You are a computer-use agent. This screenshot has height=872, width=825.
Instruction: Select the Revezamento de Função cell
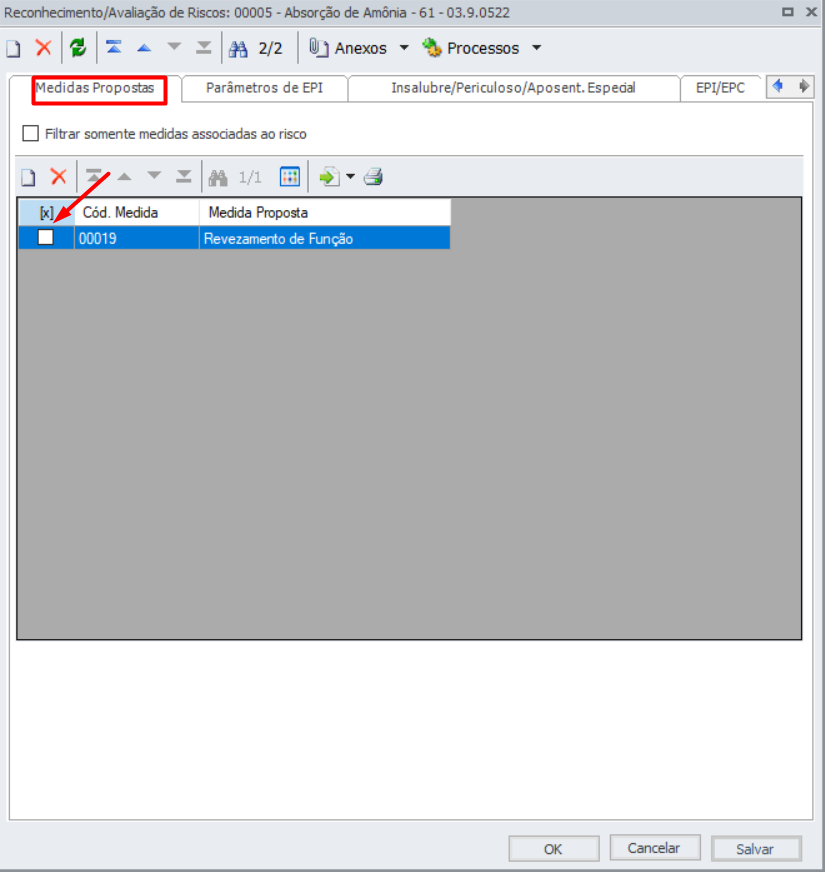click(325, 239)
